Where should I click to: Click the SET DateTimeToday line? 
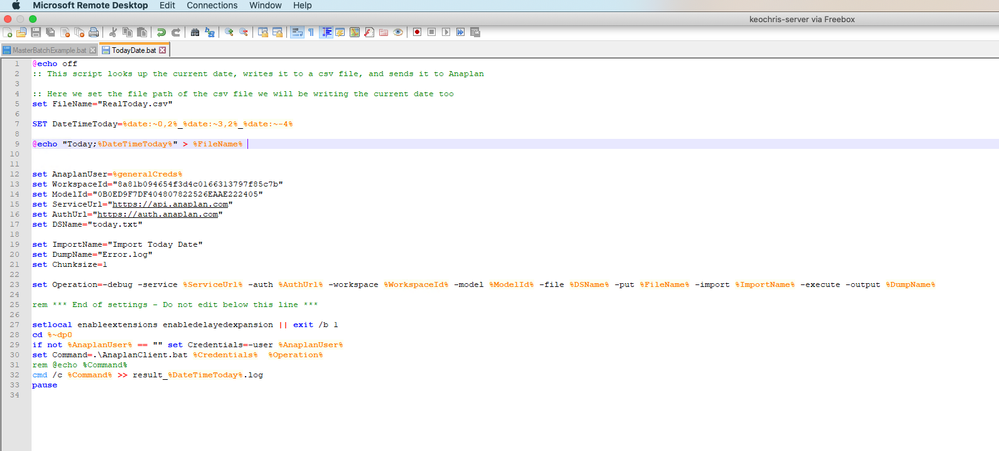162,124
